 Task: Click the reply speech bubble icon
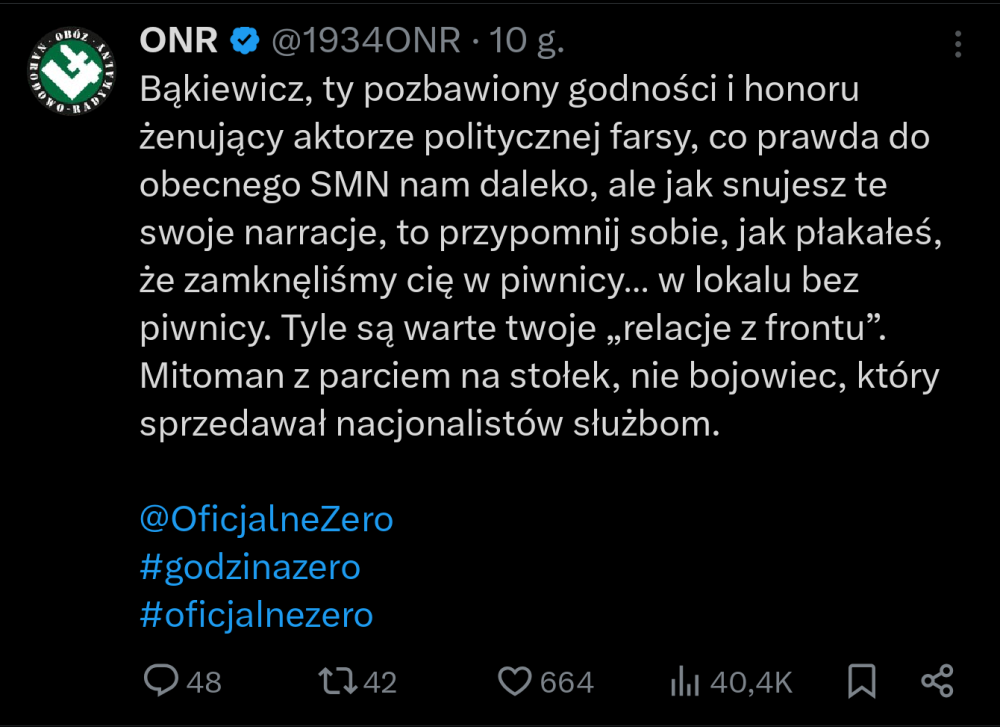[163, 681]
